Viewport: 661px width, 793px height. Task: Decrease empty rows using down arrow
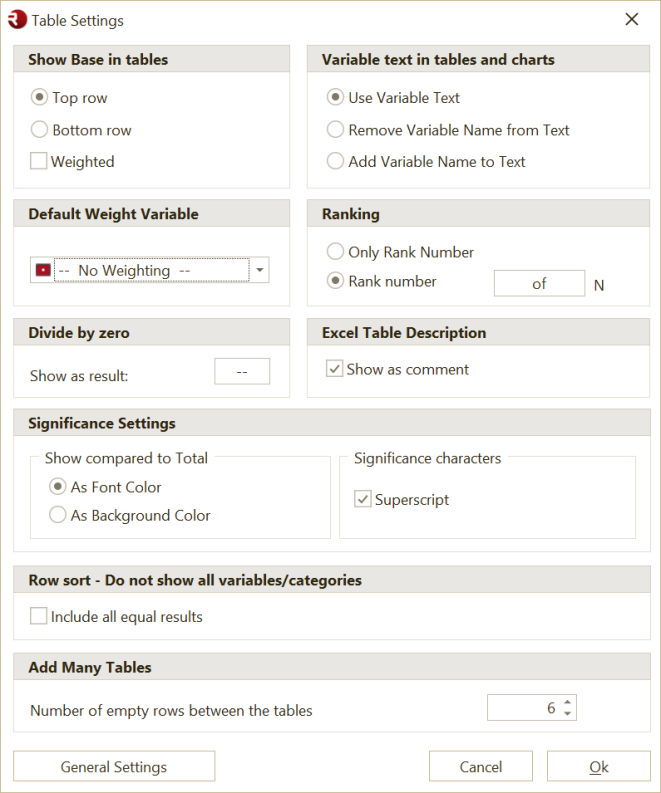point(568,714)
